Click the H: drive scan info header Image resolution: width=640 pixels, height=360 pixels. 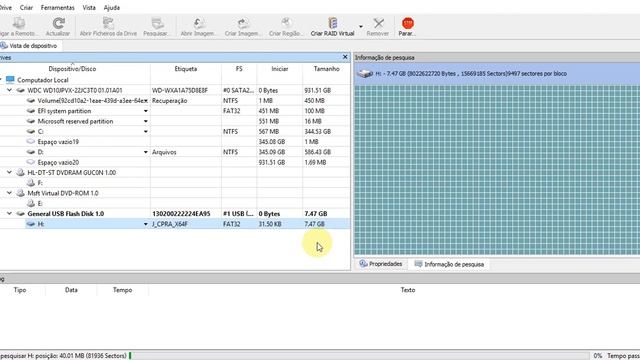point(497,74)
